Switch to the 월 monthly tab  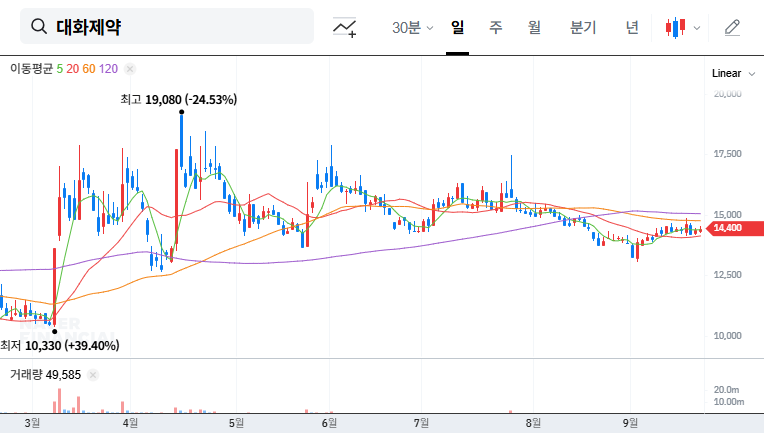(535, 27)
